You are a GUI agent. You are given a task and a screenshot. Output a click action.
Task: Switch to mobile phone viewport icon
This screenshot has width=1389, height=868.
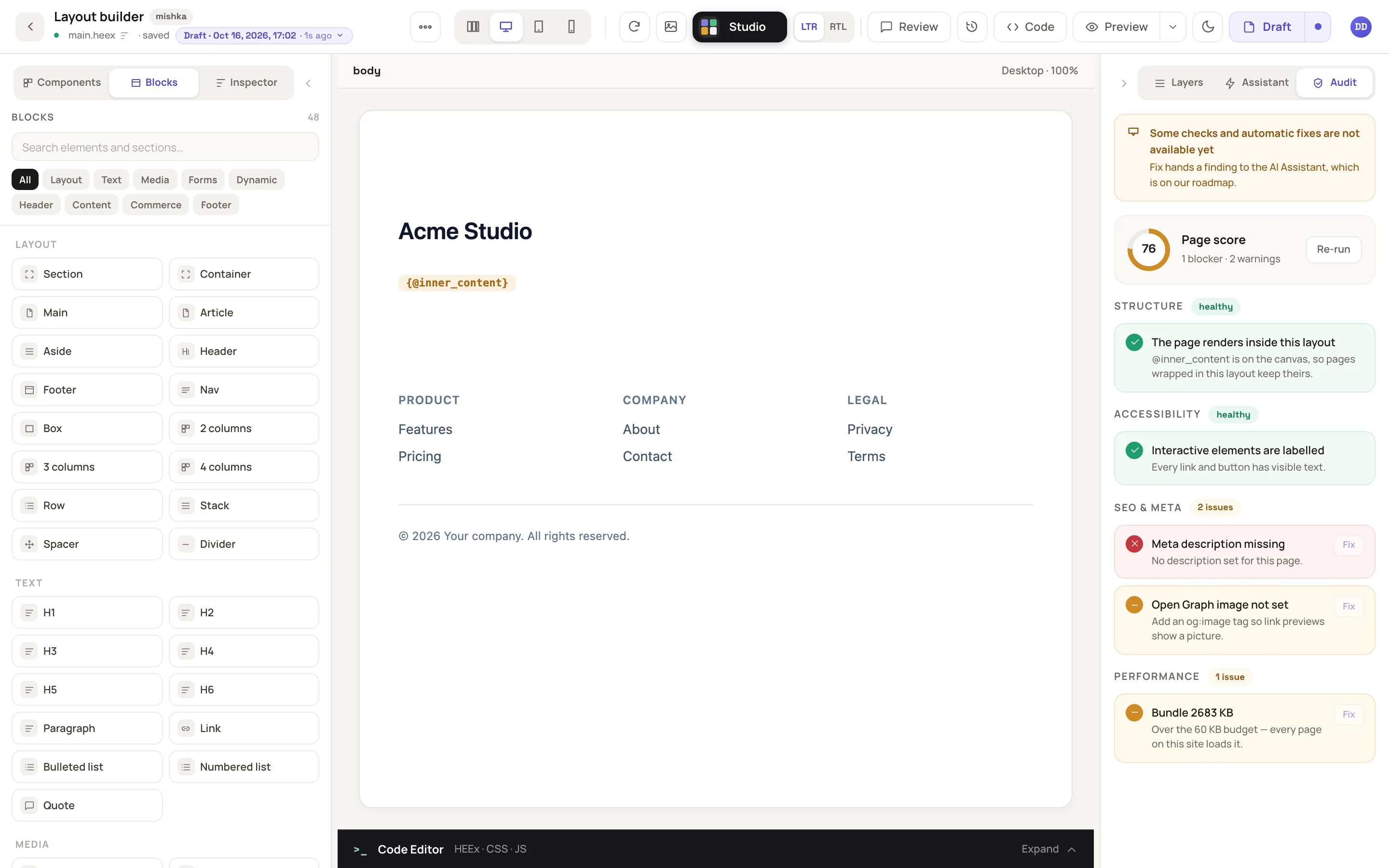point(571,27)
